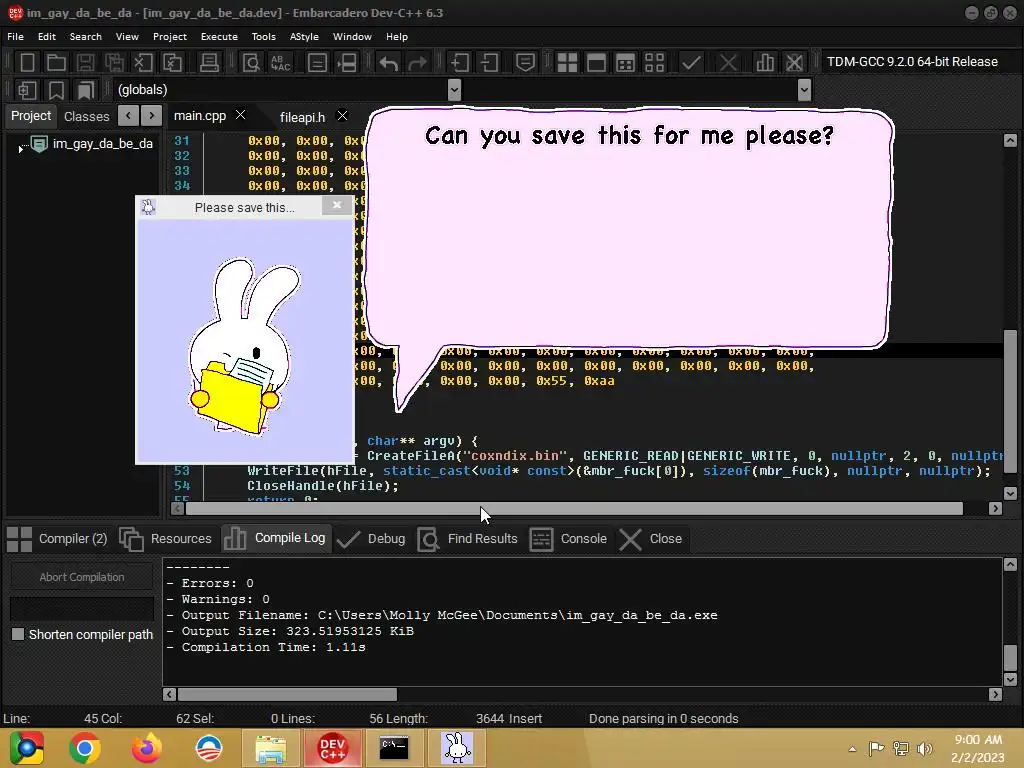Open the (globals) scope dropdown
Image resolution: width=1024 pixels, height=768 pixels.
click(455, 89)
